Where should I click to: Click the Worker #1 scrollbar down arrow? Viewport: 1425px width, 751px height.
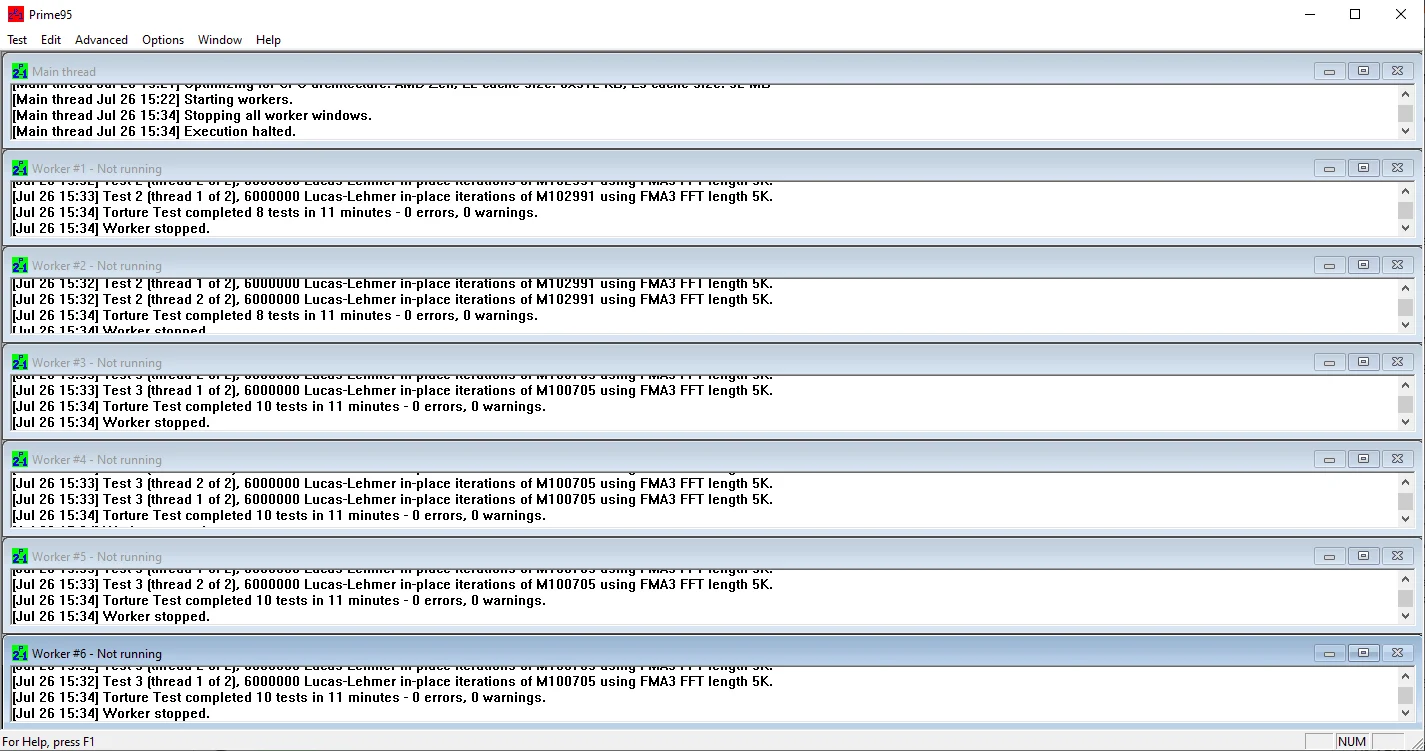(1405, 228)
